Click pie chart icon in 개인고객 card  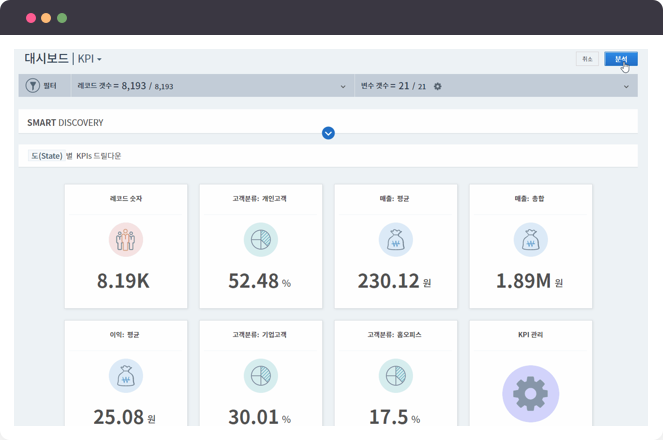click(261, 240)
